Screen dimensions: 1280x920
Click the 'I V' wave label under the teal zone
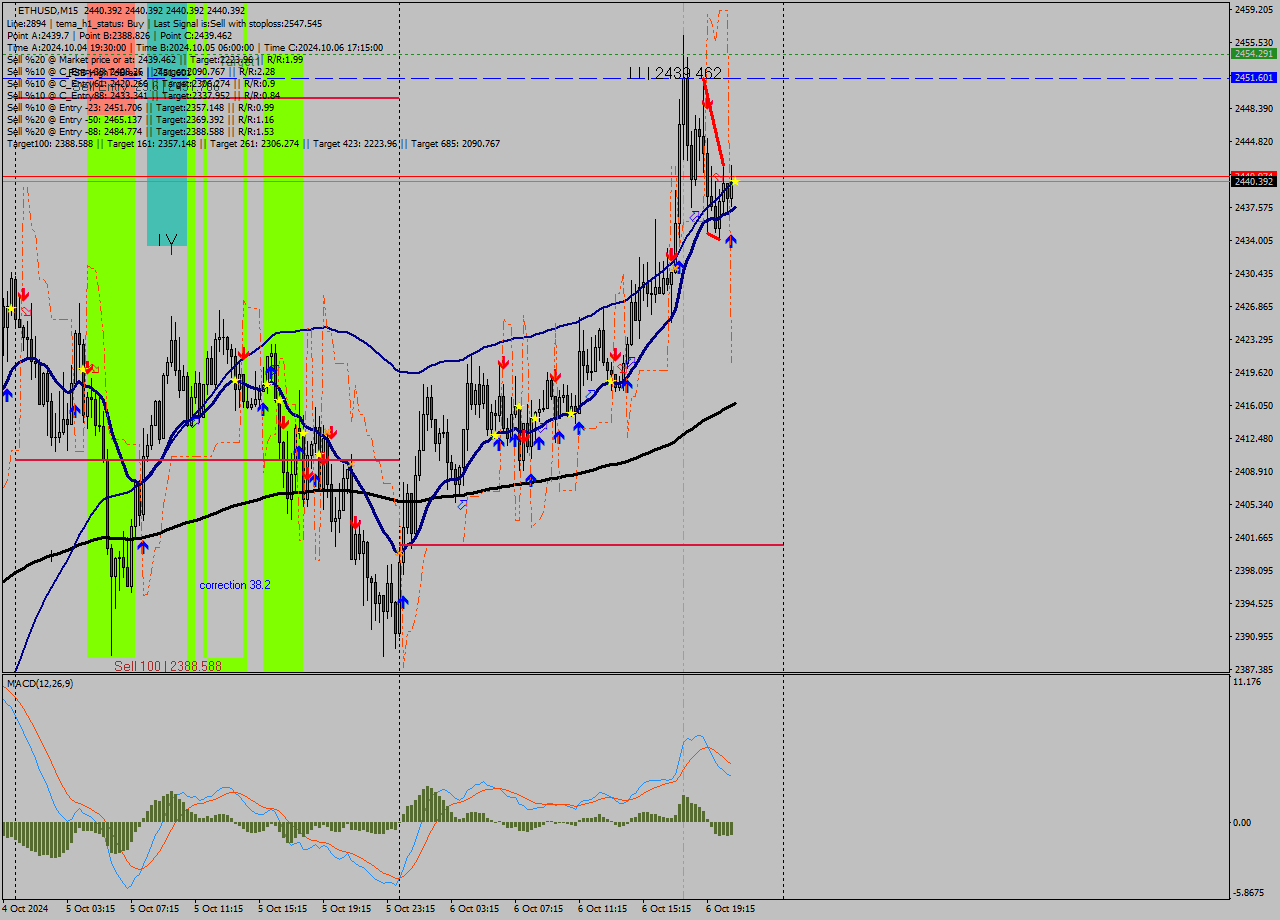[x=168, y=241]
